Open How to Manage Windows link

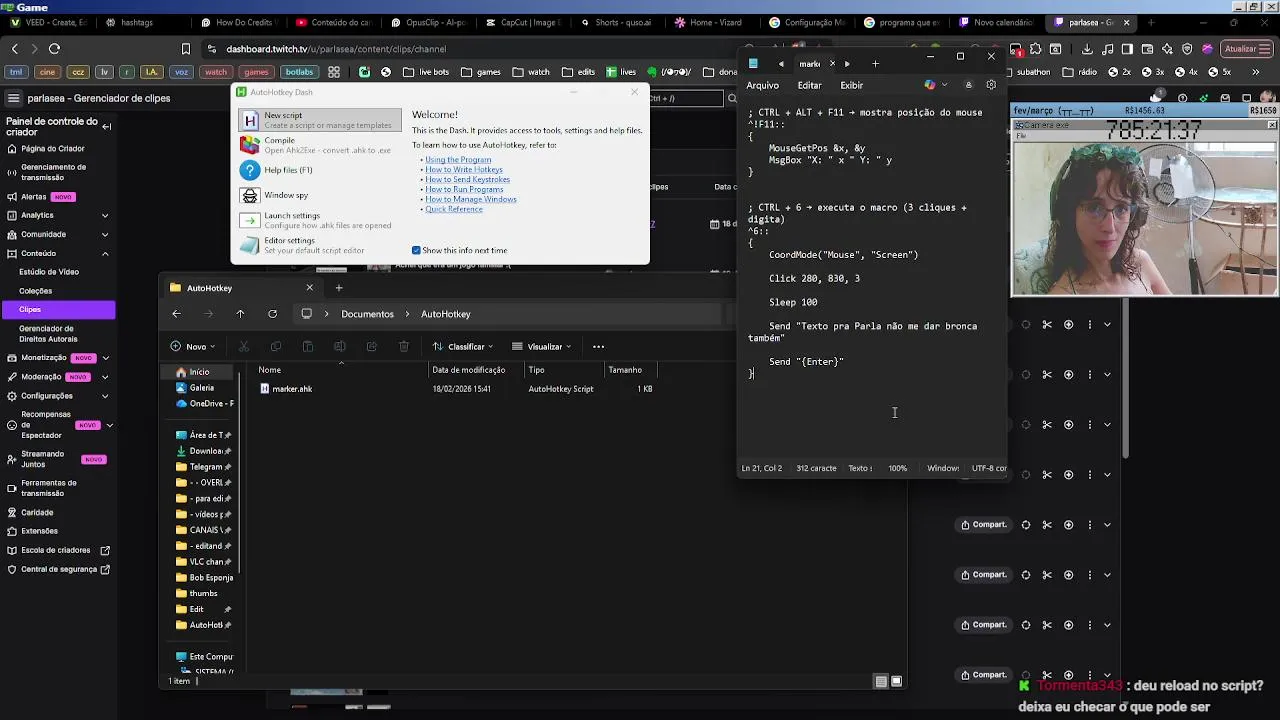coord(471,199)
